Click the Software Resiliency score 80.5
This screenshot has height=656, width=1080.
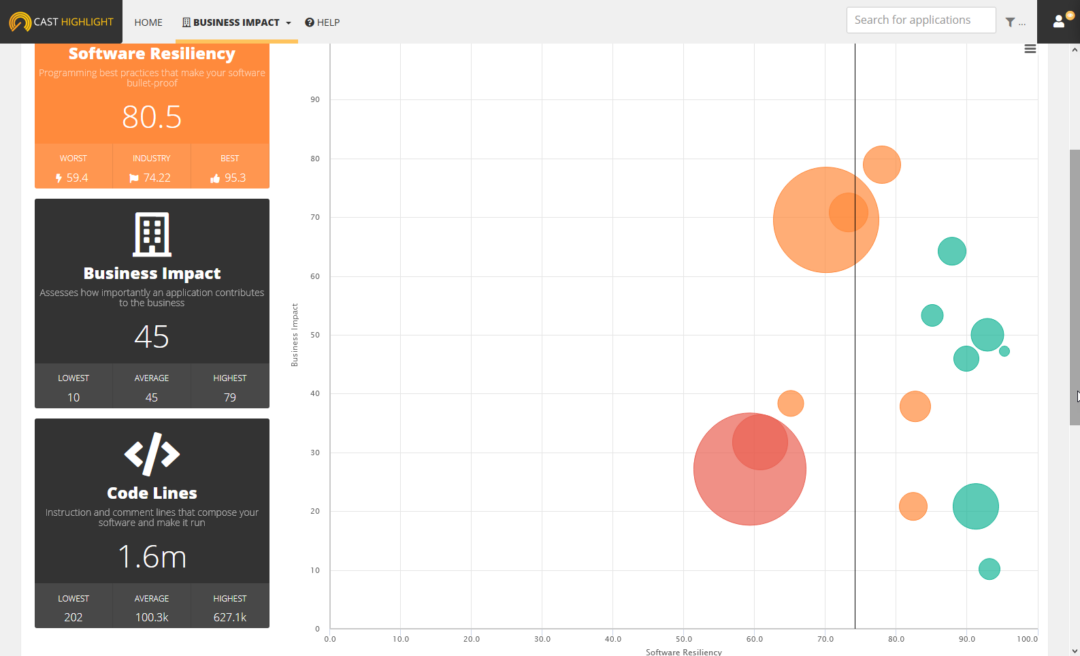[151, 117]
